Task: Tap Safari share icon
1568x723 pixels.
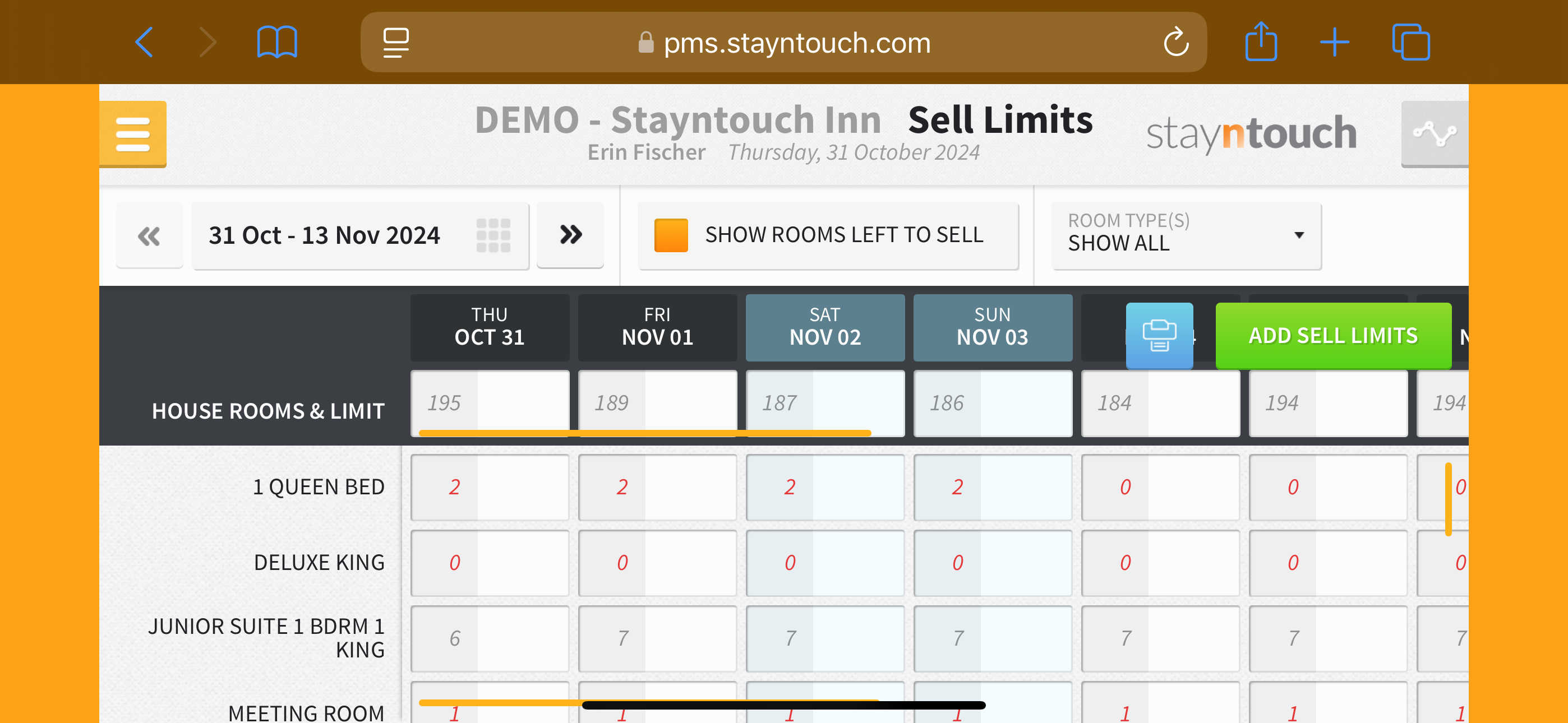Action: 1261,43
